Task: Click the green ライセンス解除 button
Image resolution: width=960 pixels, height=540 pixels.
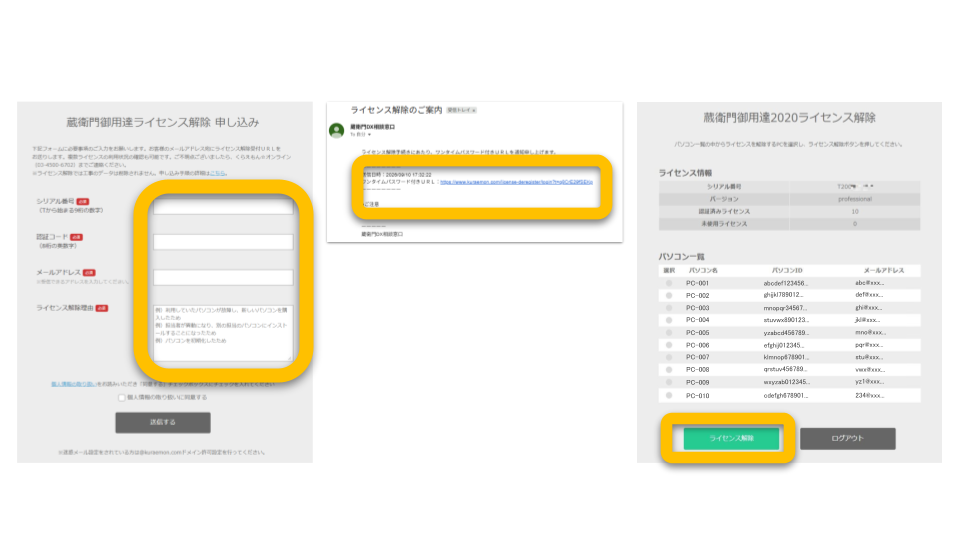Action: pyautogui.click(x=731, y=438)
